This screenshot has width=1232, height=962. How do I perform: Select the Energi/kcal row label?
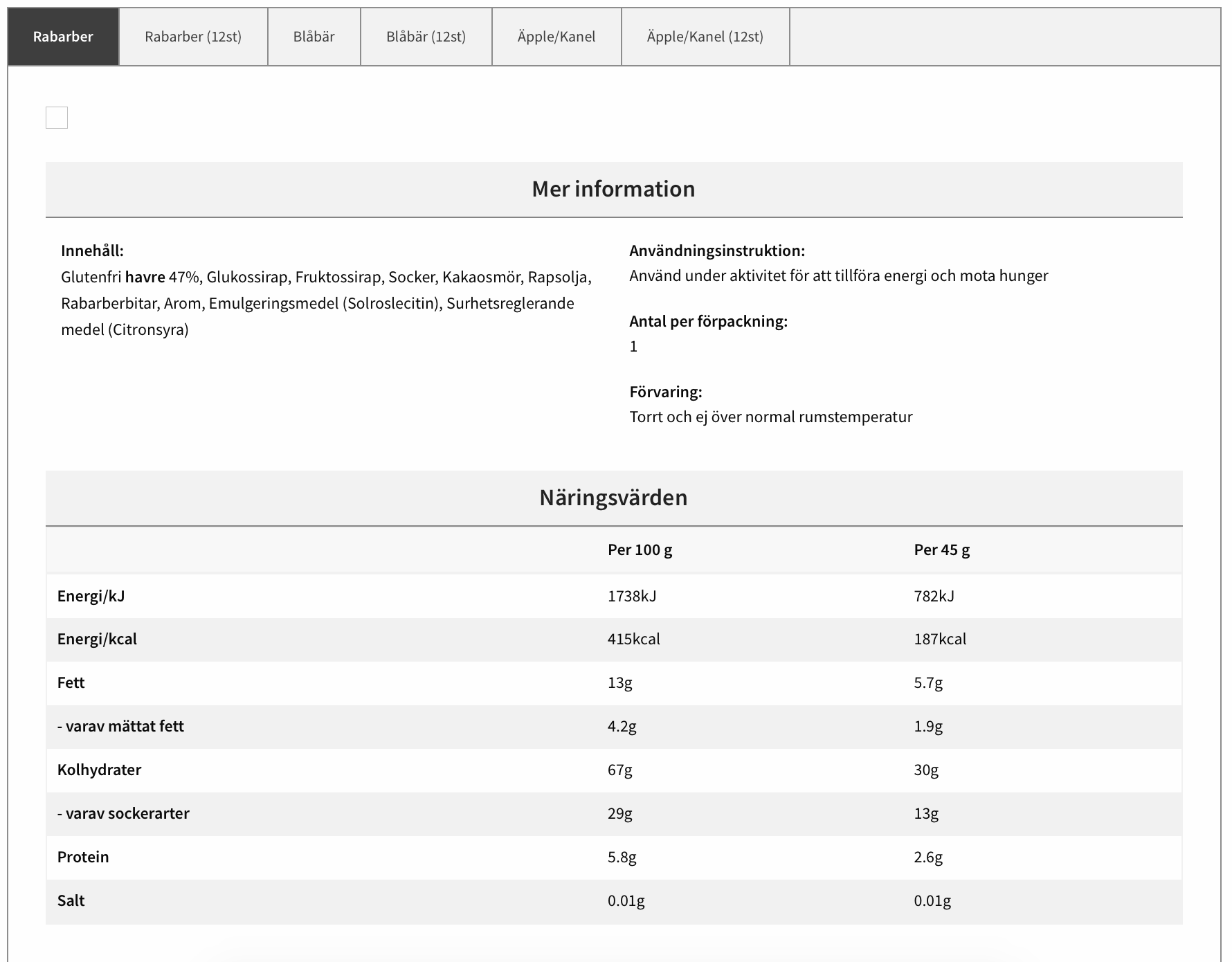[x=97, y=639]
